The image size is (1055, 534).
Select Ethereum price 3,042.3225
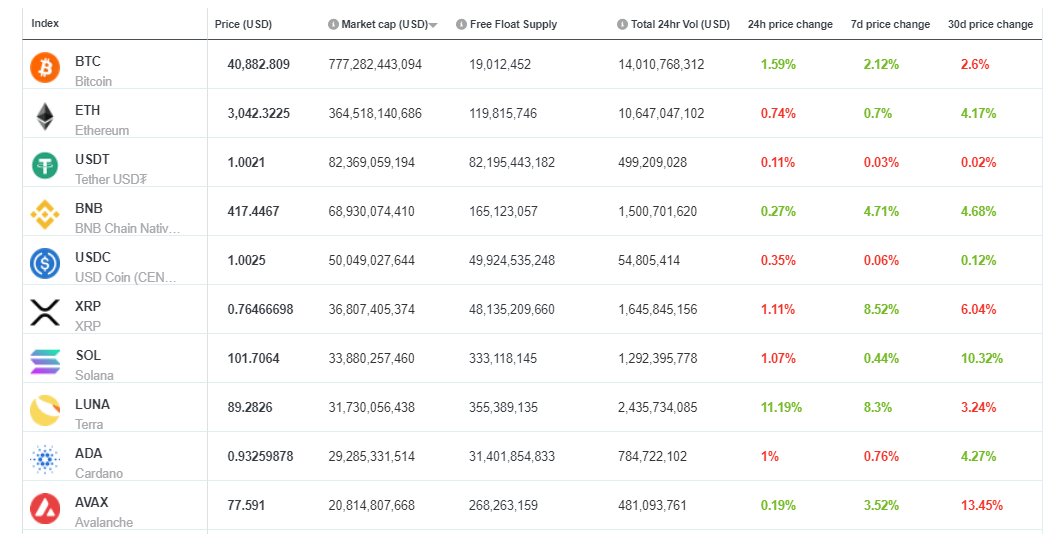pos(258,114)
